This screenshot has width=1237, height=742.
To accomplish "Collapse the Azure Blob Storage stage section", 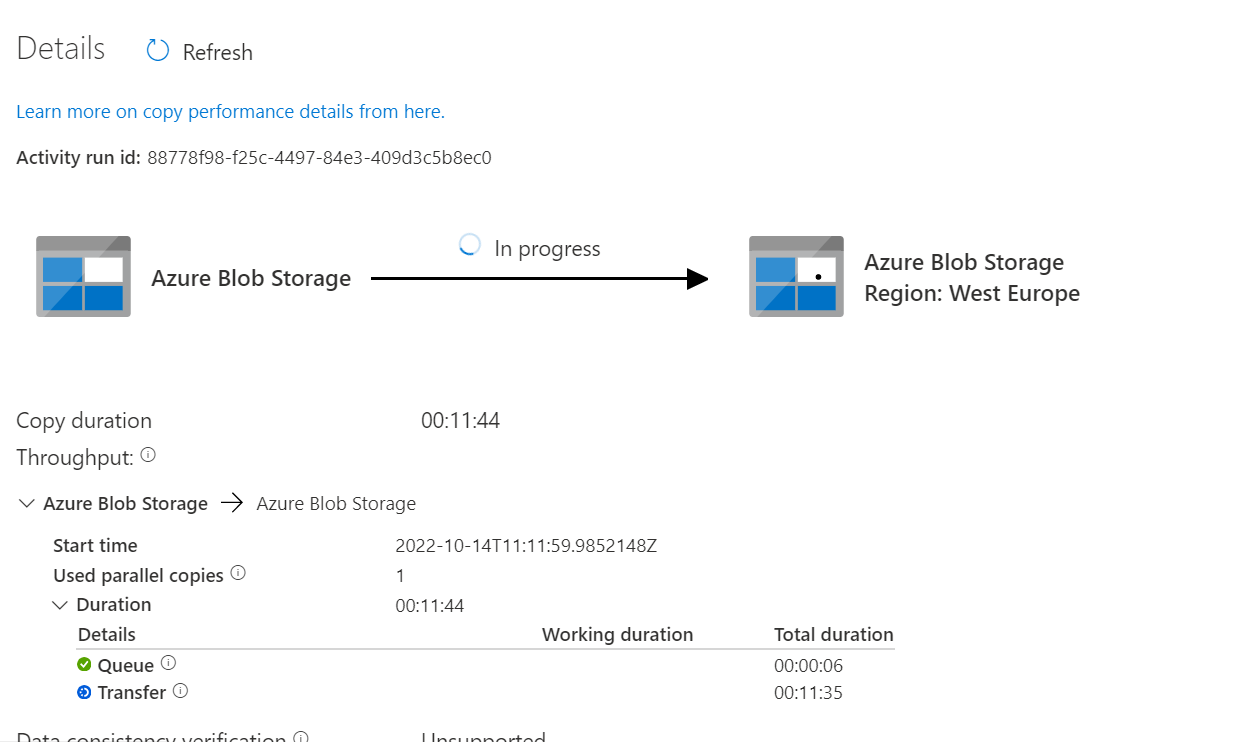I will [26, 503].
